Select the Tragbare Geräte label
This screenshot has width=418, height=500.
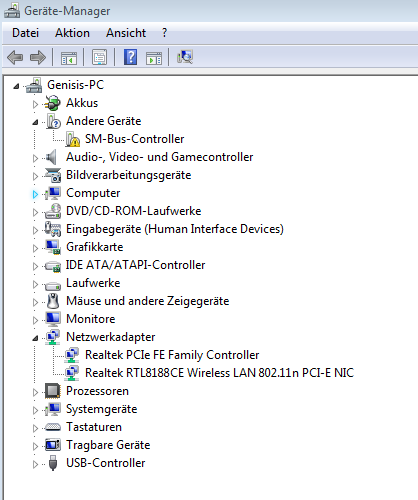click(108, 445)
